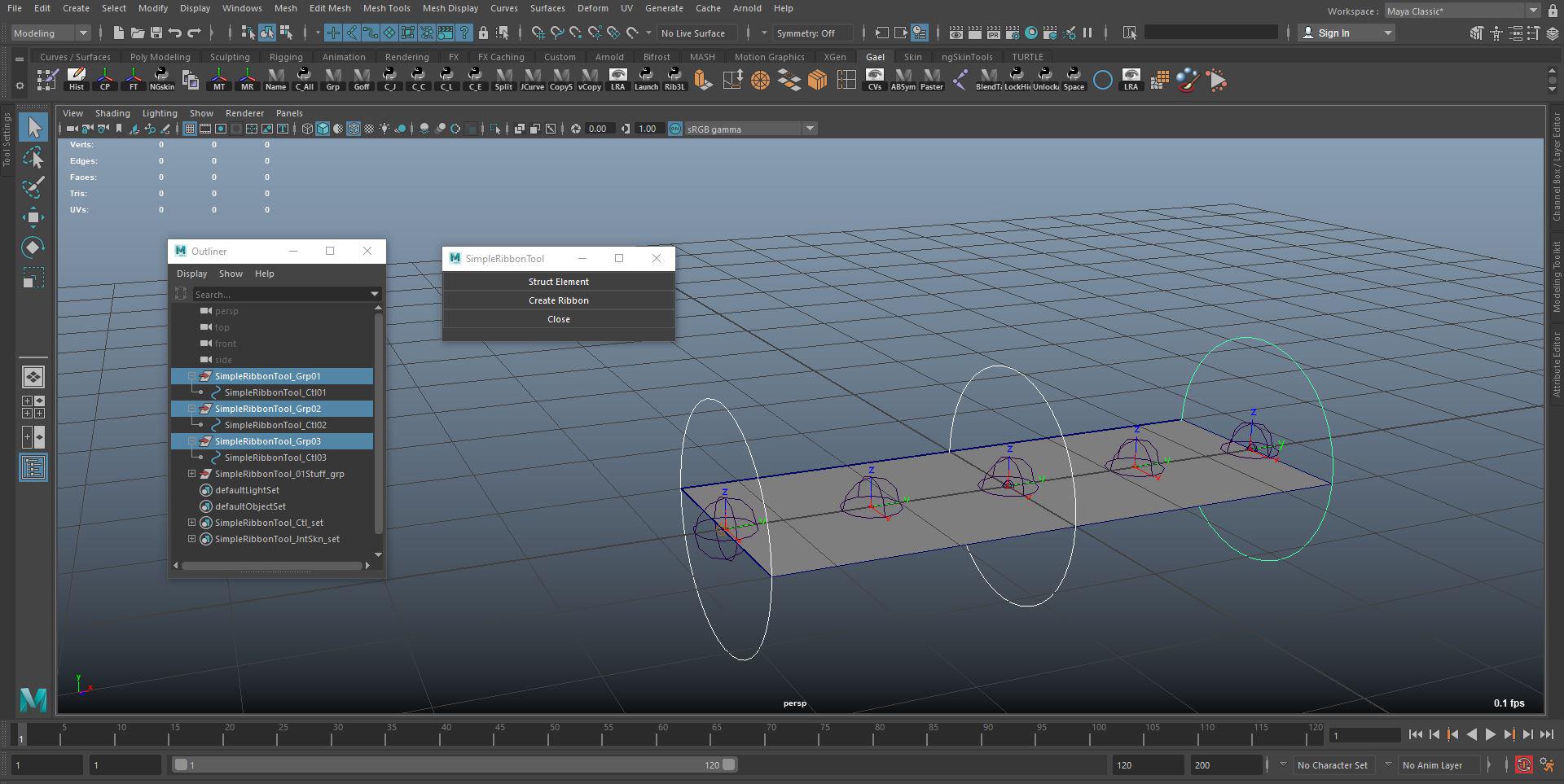Image resolution: width=1564 pixels, height=784 pixels.
Task: Click the JCurve shelf tool
Action: click(x=532, y=80)
